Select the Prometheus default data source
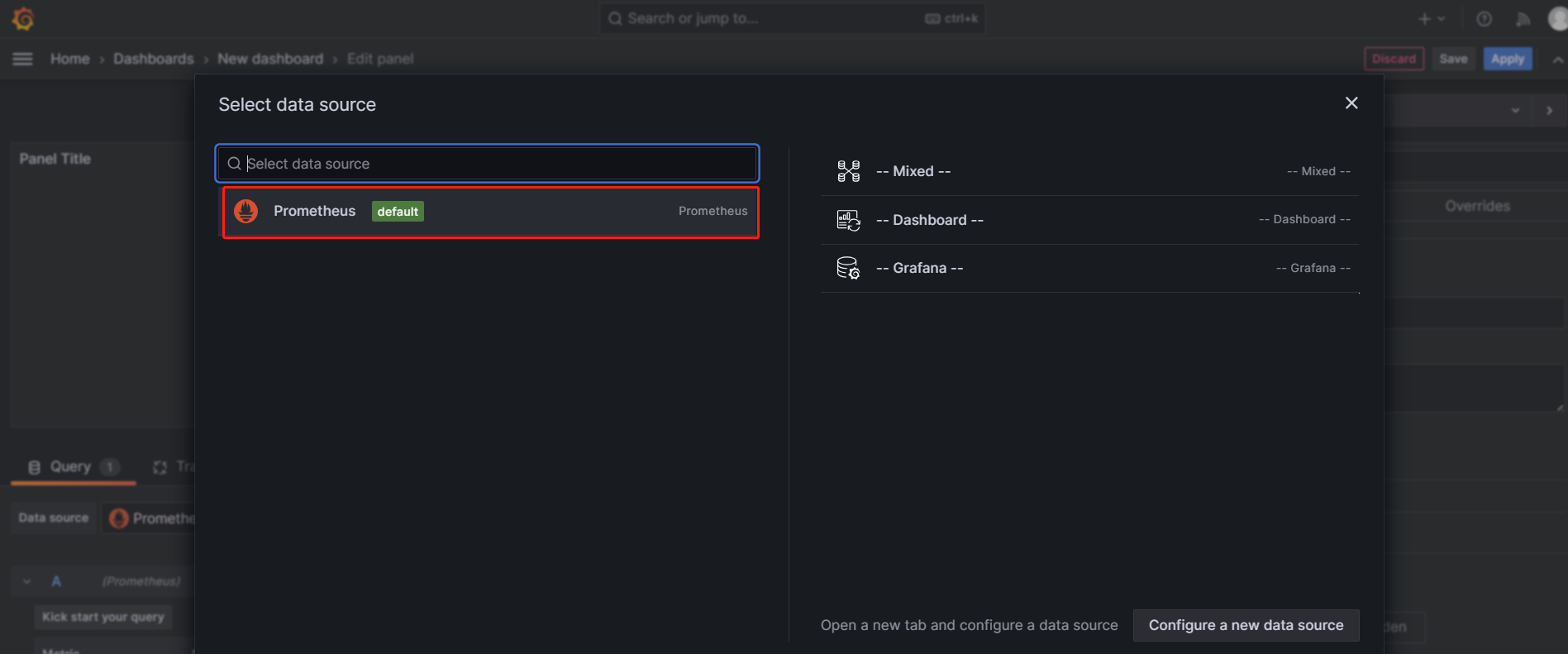Viewport: 1568px width, 654px height. click(x=491, y=212)
